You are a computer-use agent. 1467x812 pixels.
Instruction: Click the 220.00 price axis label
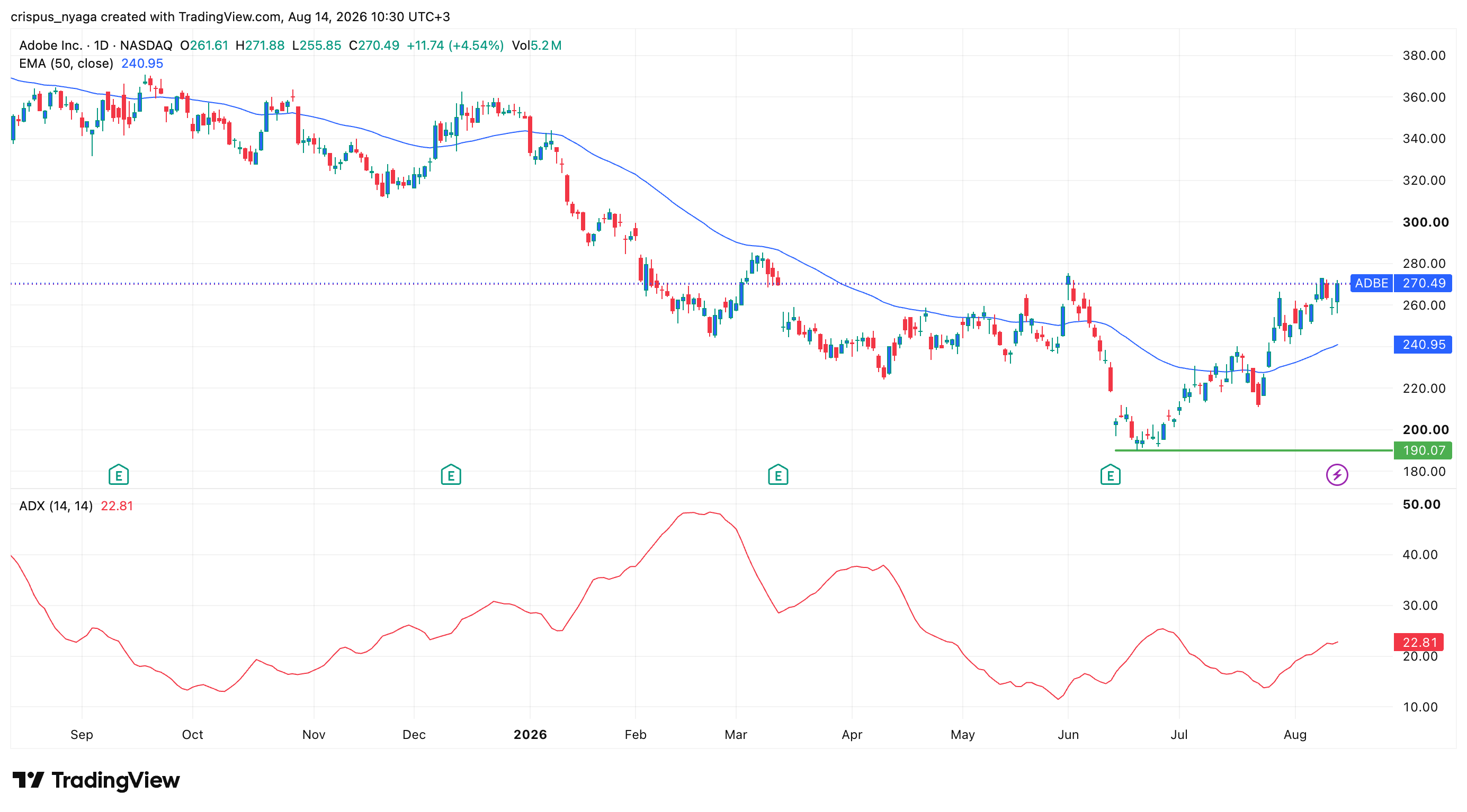coord(1424,388)
